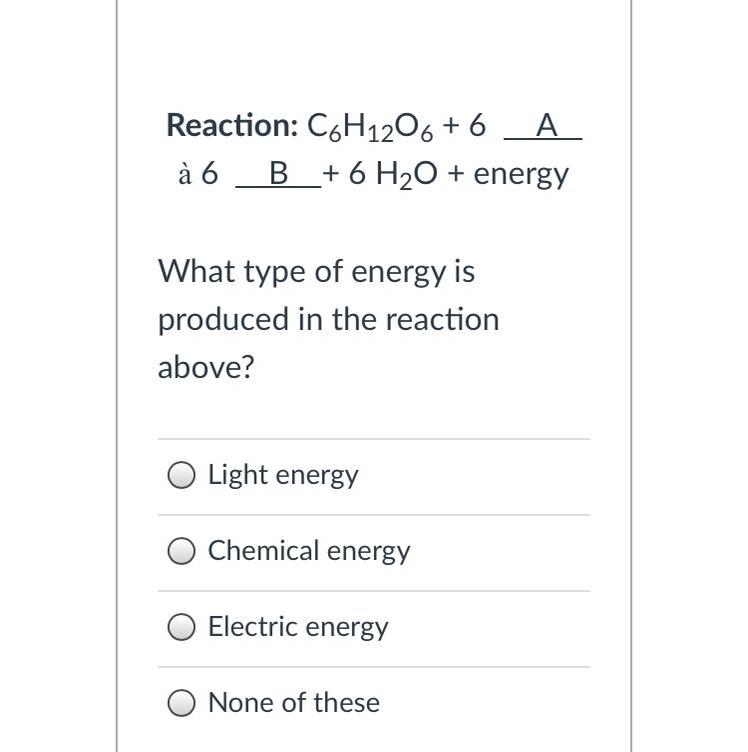Mark the None of these radio button
This screenshot has height=752, width=748.
[181, 703]
